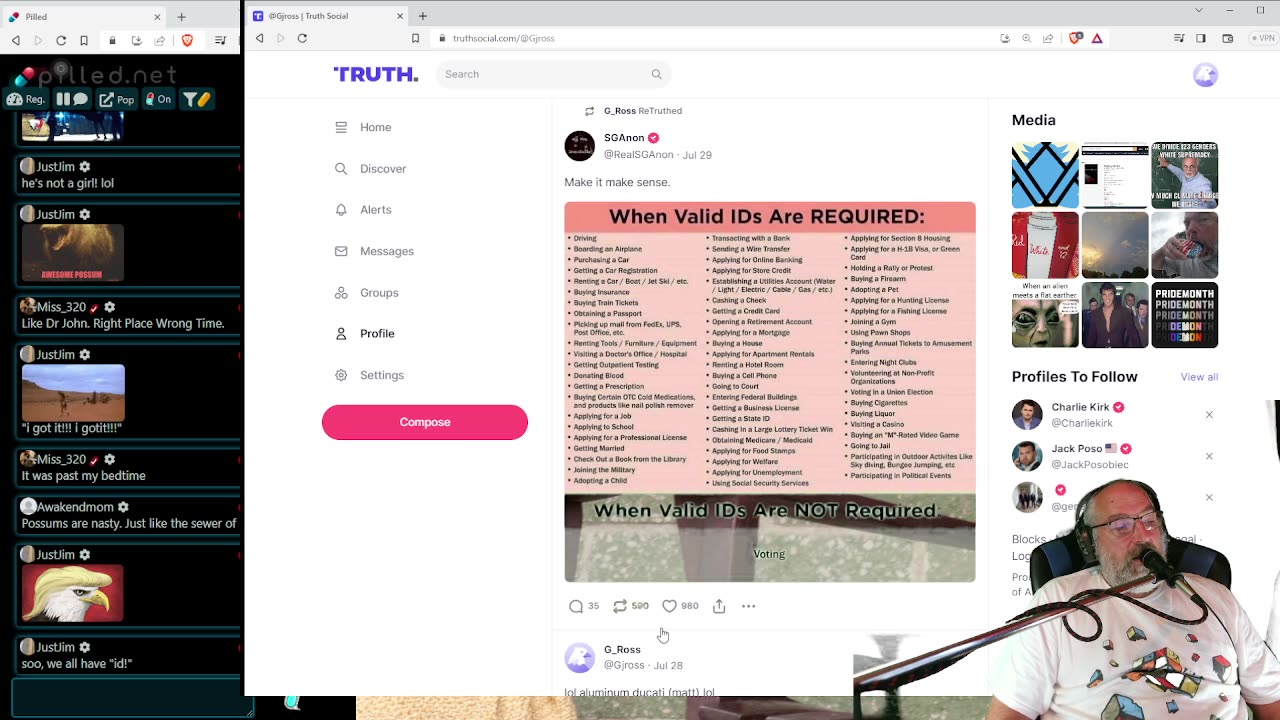Open Discover in the sidebar

[371, 169]
